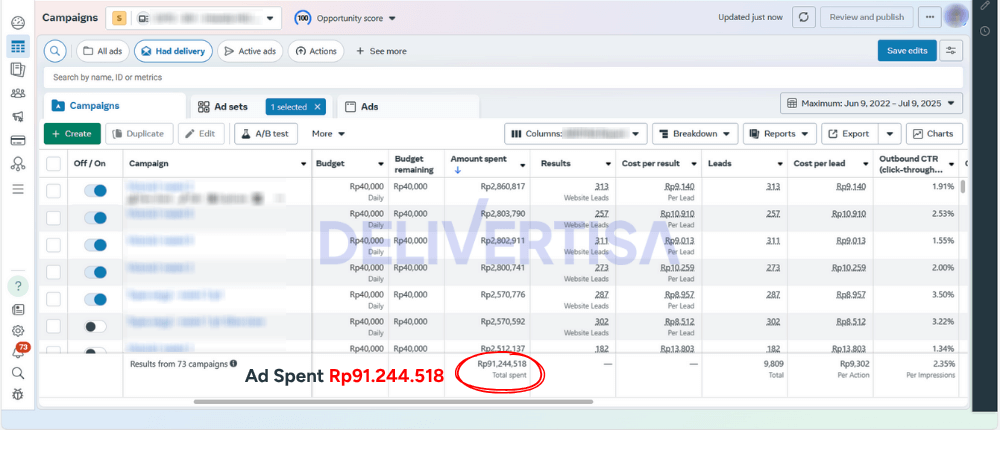Image resolution: width=1000 pixels, height=463 pixels.
Task: Open the Audiences people icon
Action: click(18, 94)
